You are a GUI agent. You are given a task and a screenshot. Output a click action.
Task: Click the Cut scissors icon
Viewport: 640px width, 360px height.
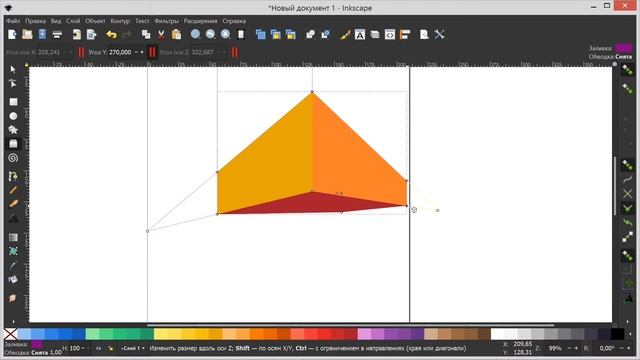pos(161,35)
